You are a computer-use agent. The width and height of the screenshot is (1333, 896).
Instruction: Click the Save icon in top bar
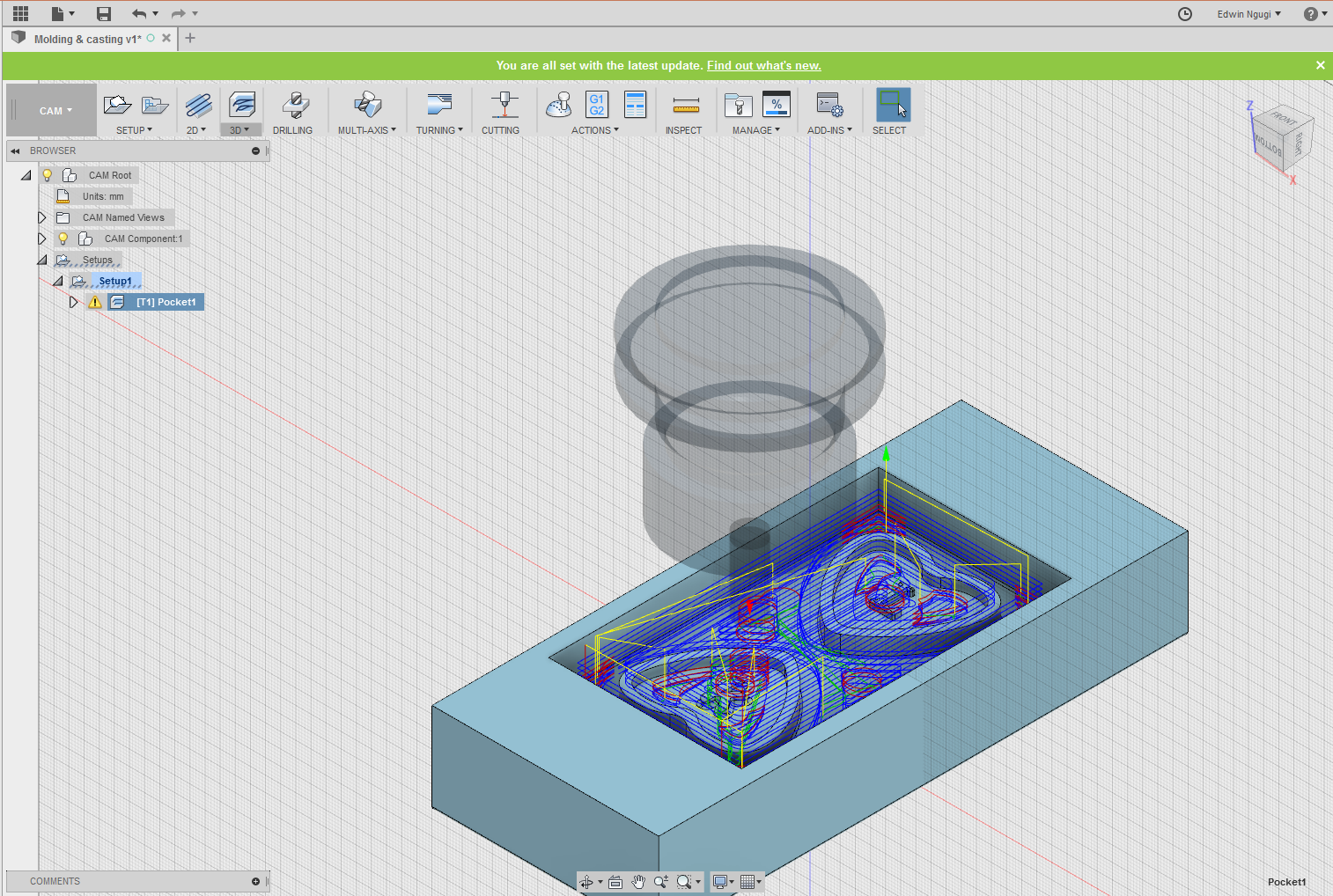[104, 13]
